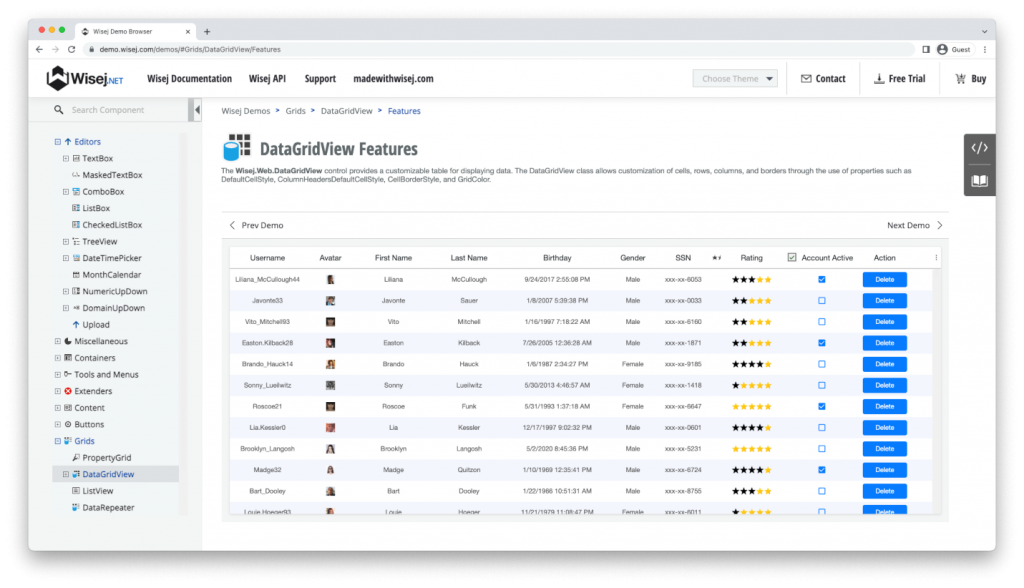The image size is (1024, 588).
Task: Open Wisej Documentation menu item
Action: pos(189,78)
